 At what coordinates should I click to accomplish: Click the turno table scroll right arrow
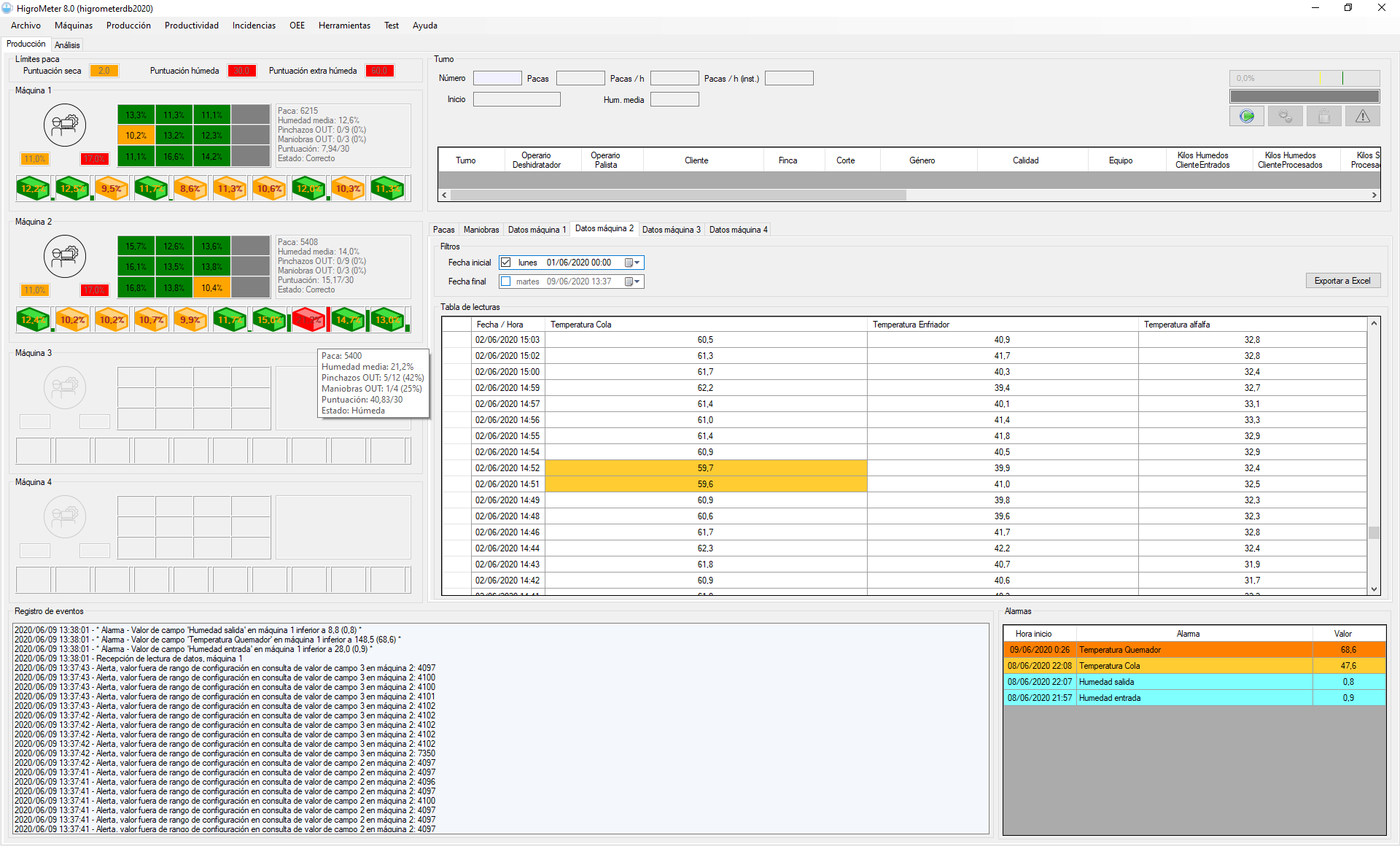pyautogui.click(x=1374, y=195)
